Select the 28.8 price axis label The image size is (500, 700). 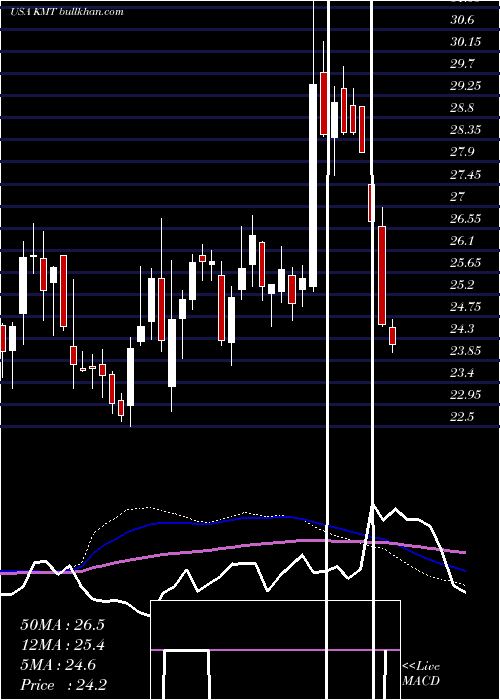462,108
